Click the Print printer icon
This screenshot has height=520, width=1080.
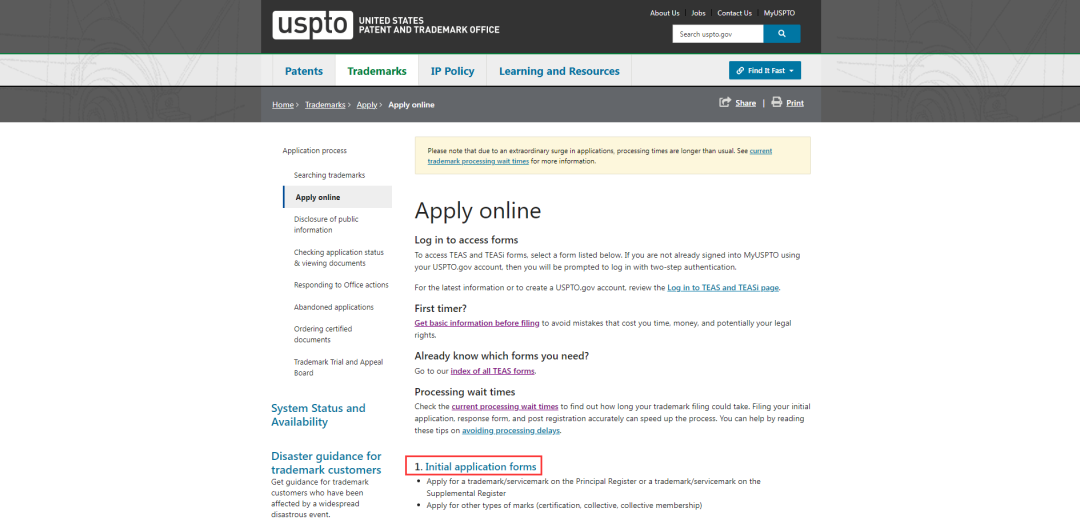tap(776, 103)
